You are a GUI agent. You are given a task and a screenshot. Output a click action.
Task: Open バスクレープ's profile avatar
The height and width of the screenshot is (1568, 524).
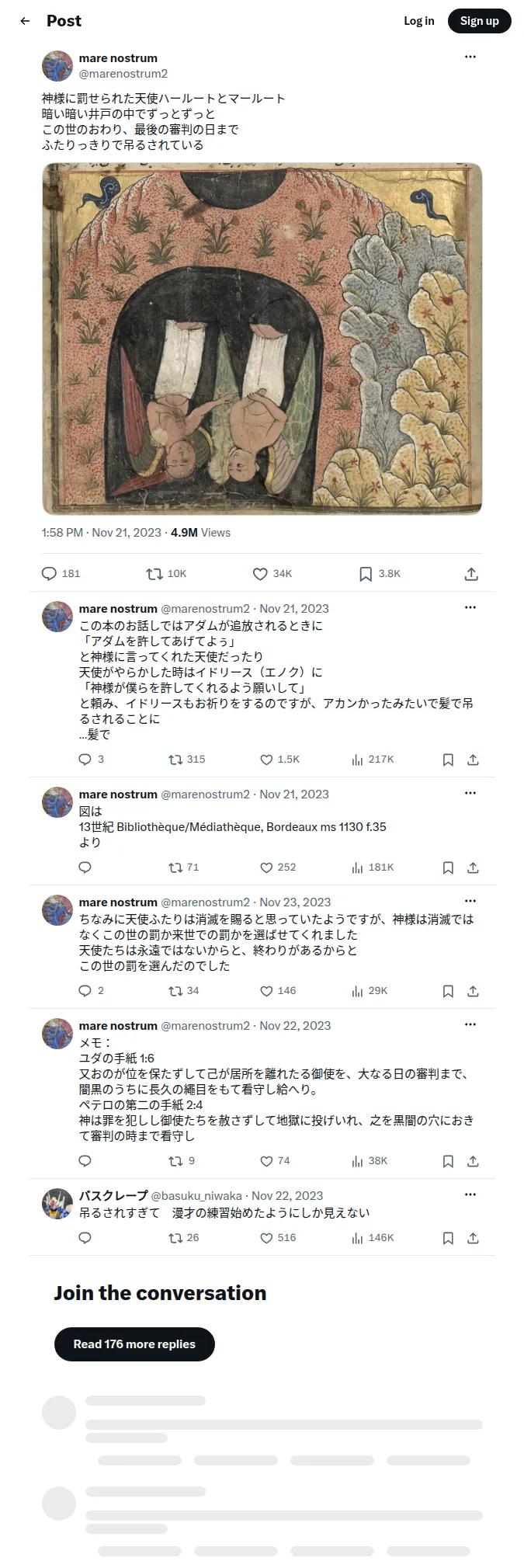(x=57, y=1204)
